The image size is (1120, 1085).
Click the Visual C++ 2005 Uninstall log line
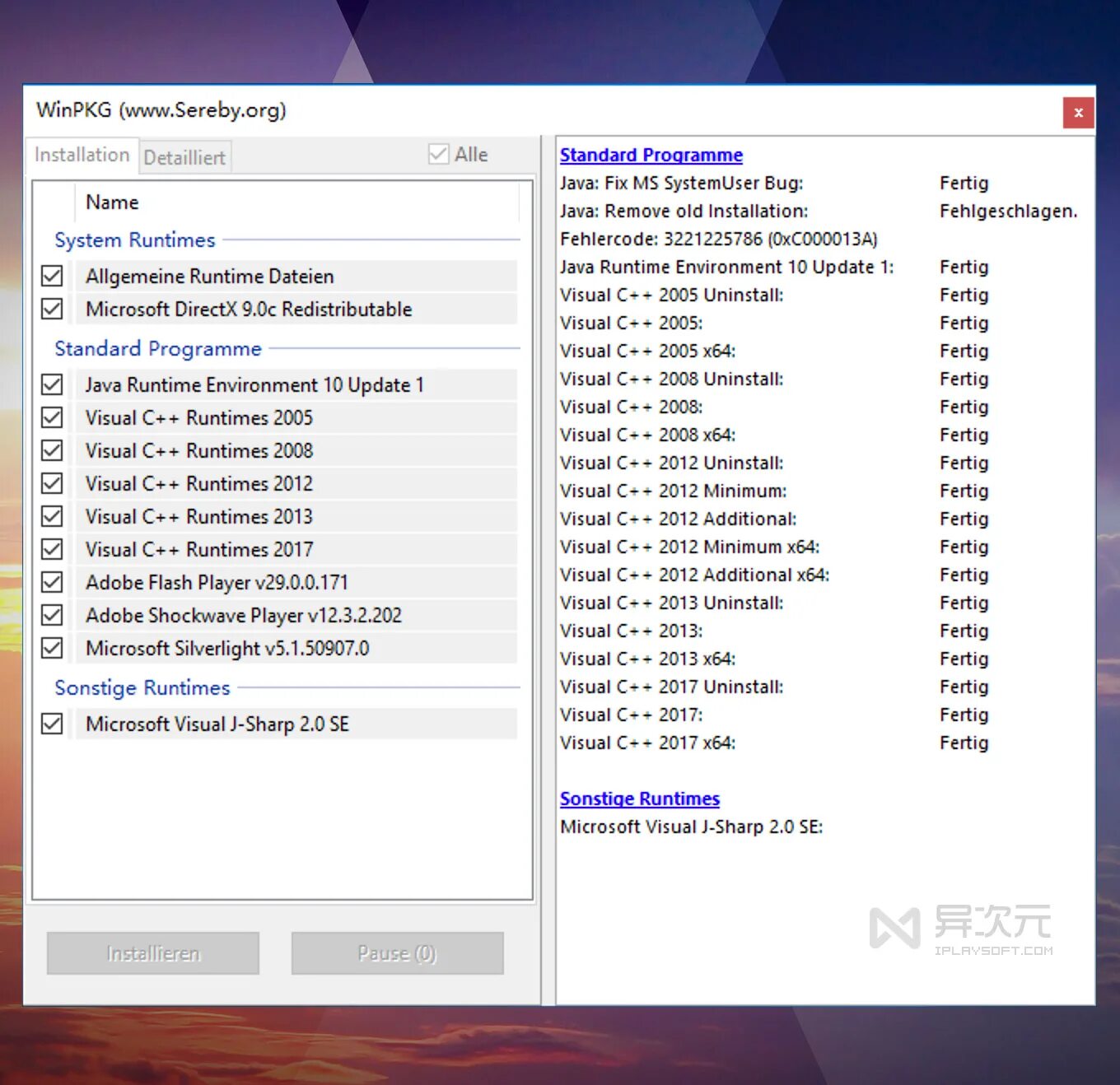click(x=671, y=295)
